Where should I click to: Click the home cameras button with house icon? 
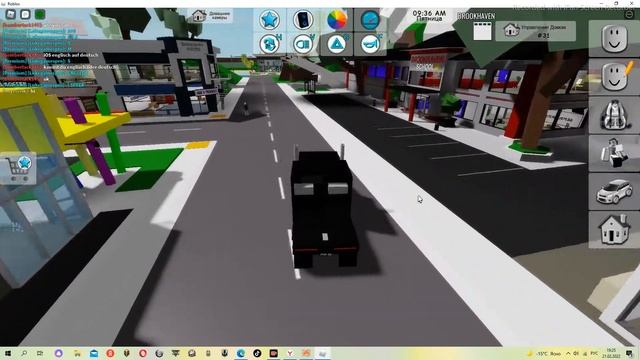[211, 16]
